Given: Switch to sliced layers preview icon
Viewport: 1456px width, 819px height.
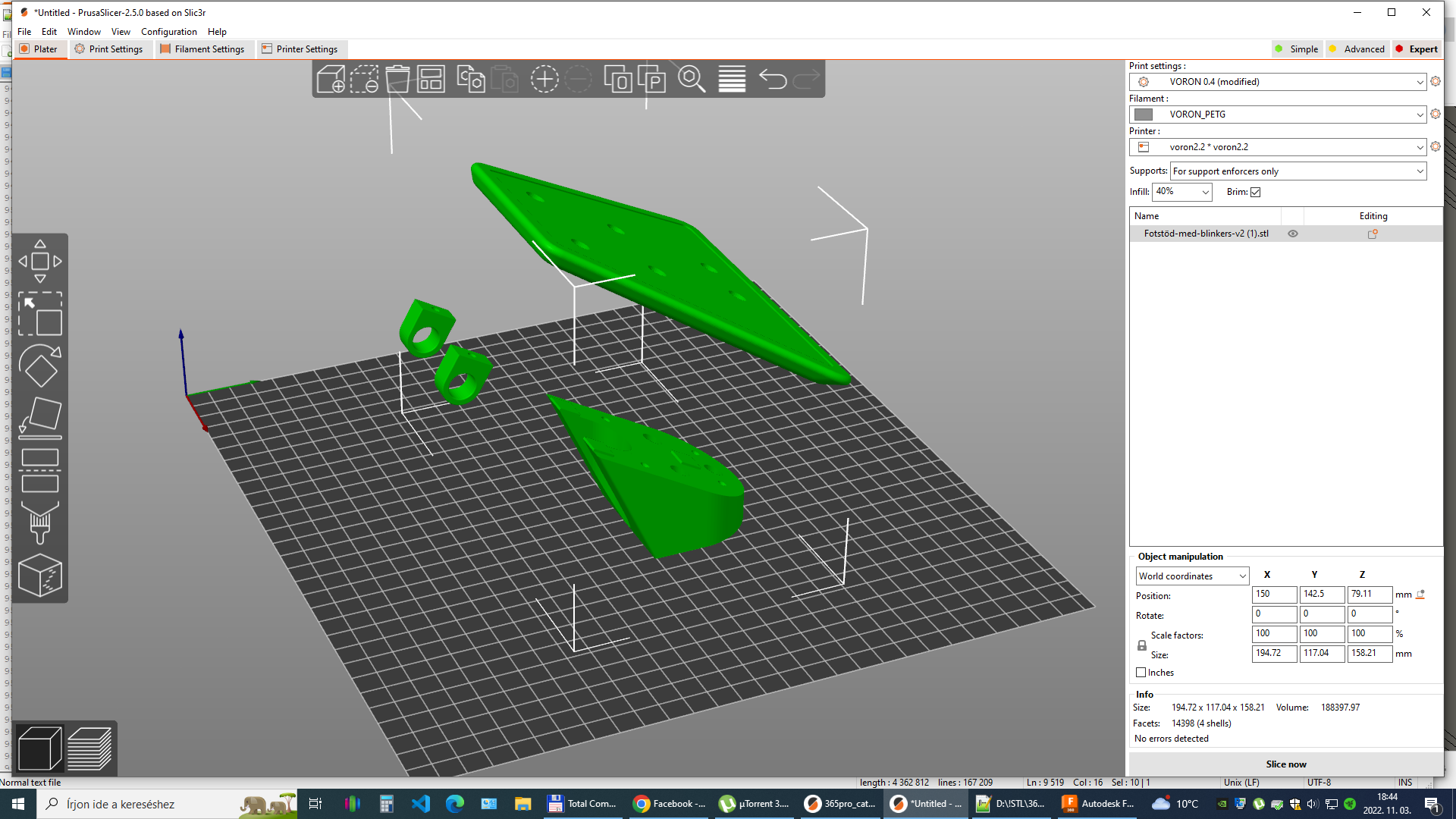Looking at the screenshot, I should [89, 748].
